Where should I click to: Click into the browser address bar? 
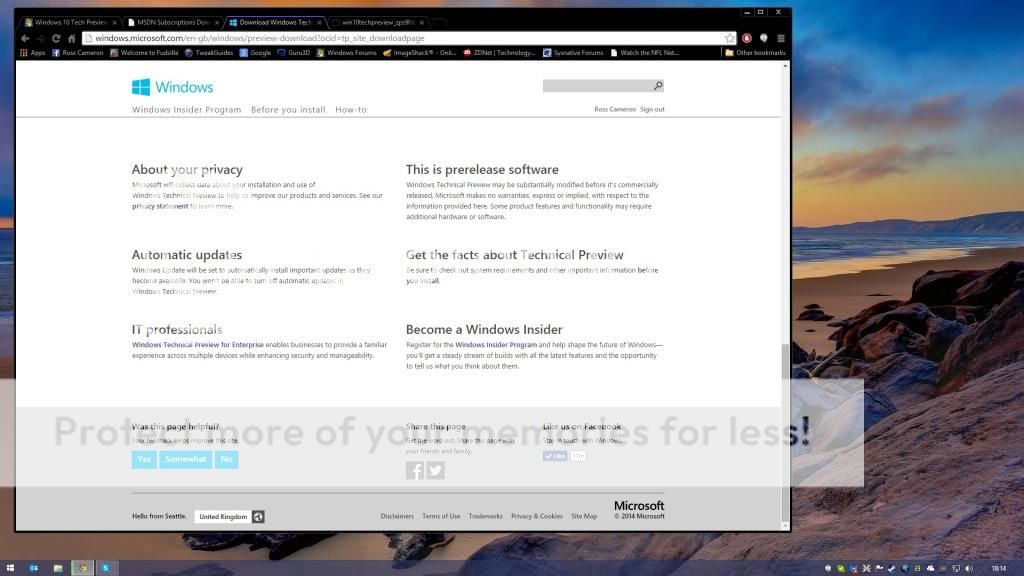pos(400,38)
